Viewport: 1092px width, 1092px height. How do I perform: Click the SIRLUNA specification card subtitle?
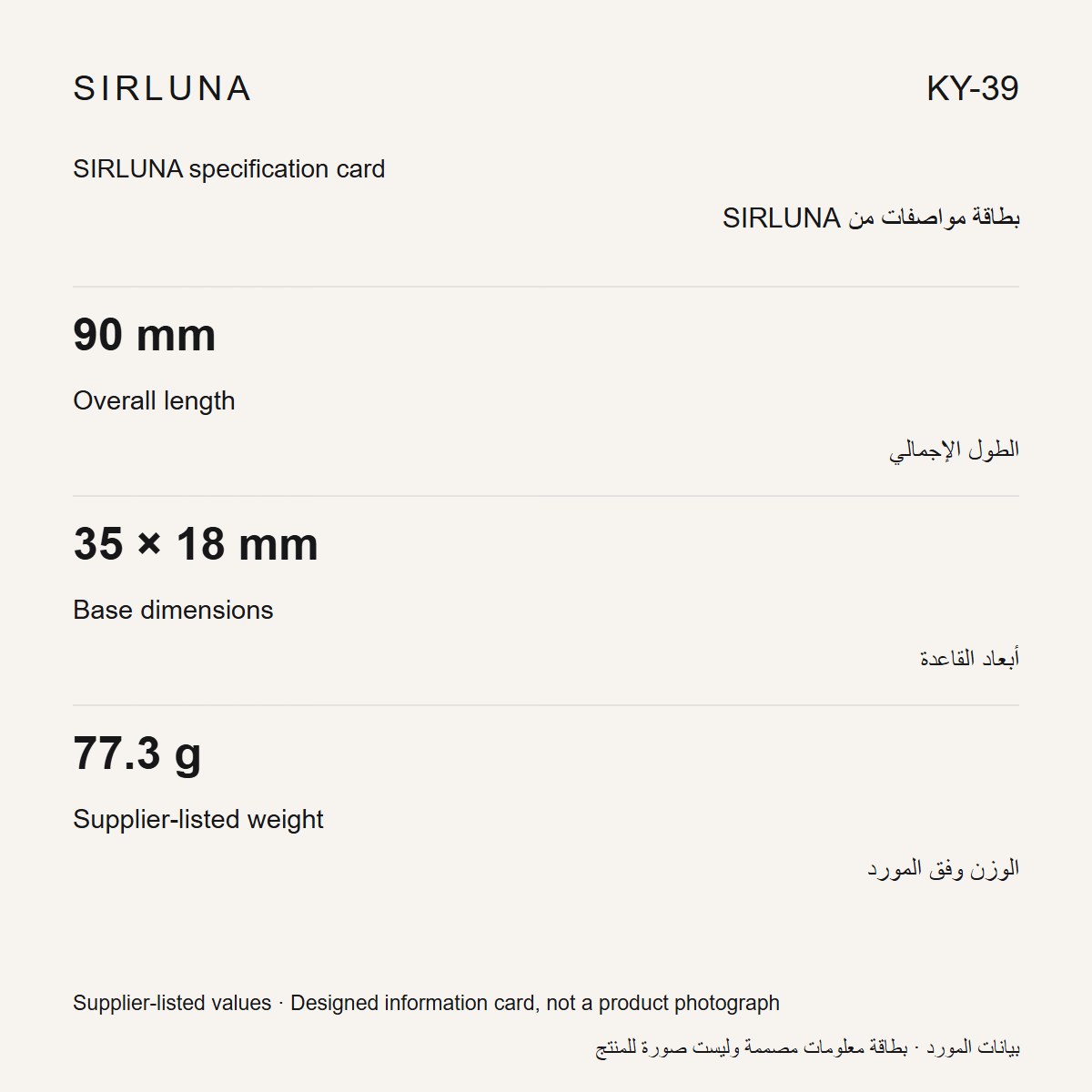tap(229, 169)
